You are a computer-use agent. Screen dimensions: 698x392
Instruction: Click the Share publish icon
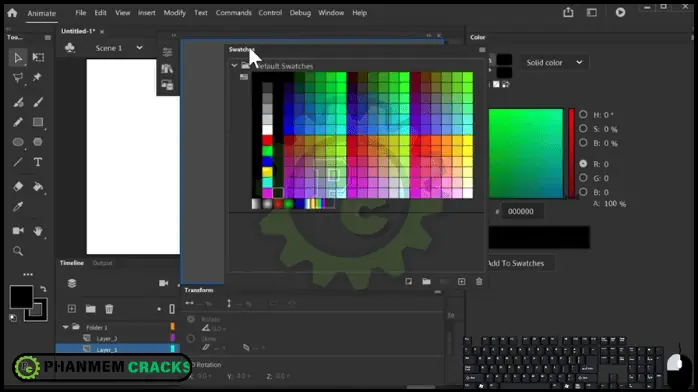pyautogui.click(x=568, y=12)
